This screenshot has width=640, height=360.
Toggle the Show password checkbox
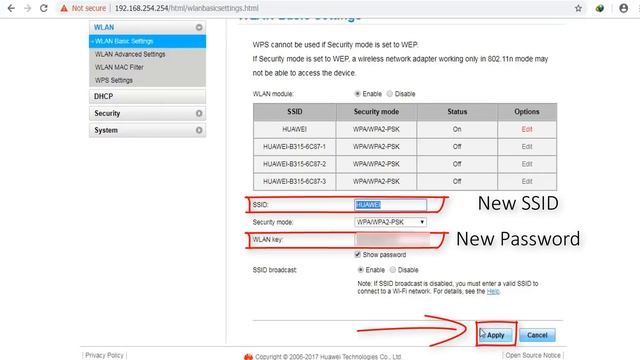[x=358, y=254]
